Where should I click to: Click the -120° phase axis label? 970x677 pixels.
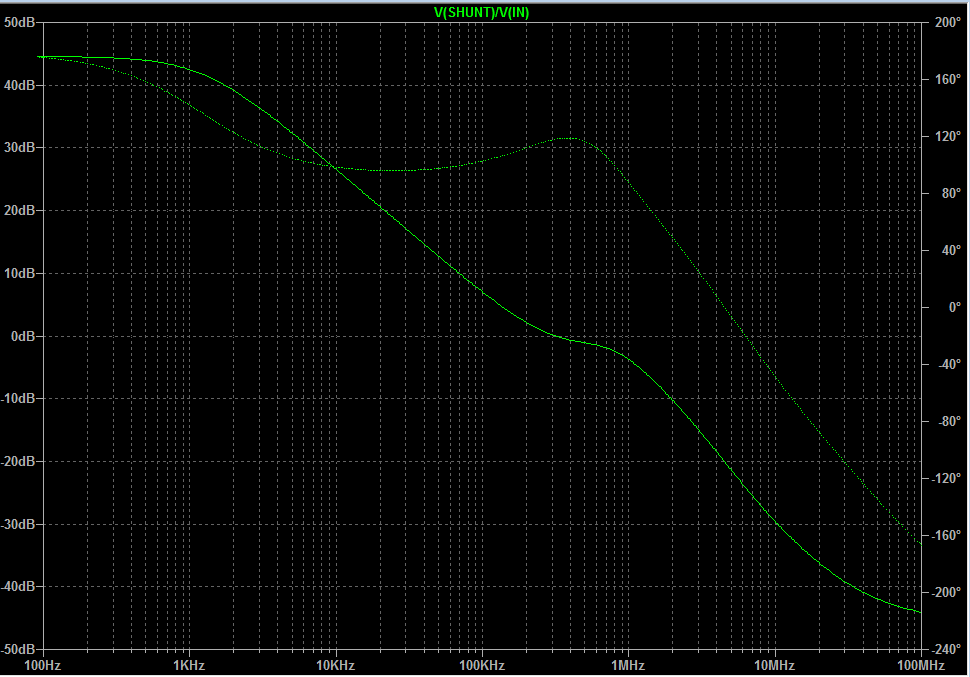(x=946, y=478)
